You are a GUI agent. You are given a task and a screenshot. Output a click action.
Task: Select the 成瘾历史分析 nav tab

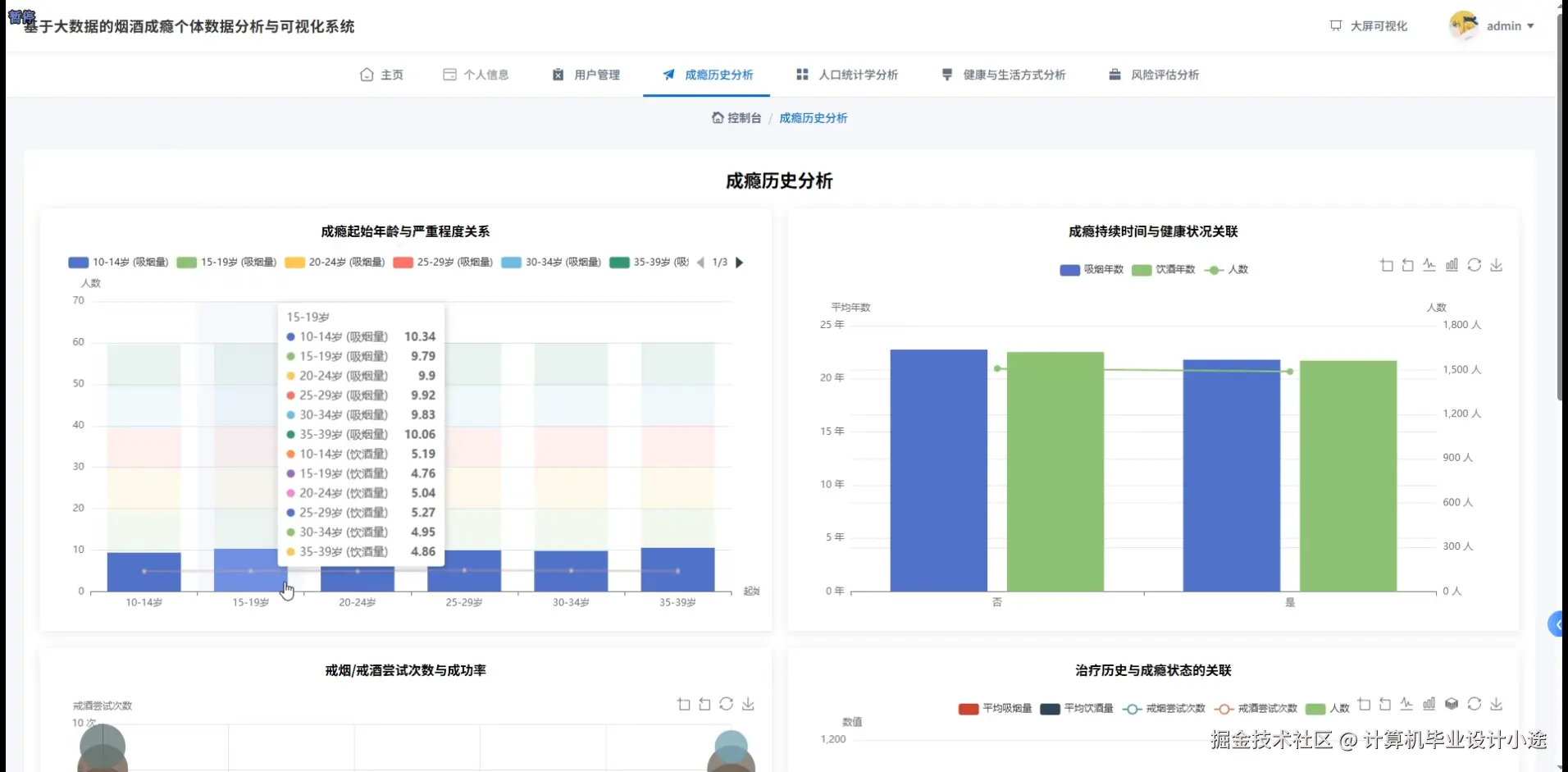(x=708, y=75)
